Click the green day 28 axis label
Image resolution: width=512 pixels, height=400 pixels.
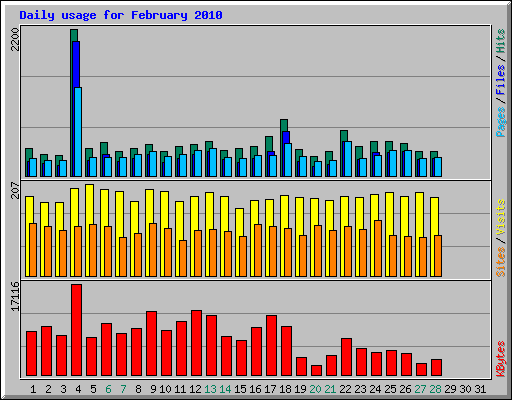pos(435,389)
